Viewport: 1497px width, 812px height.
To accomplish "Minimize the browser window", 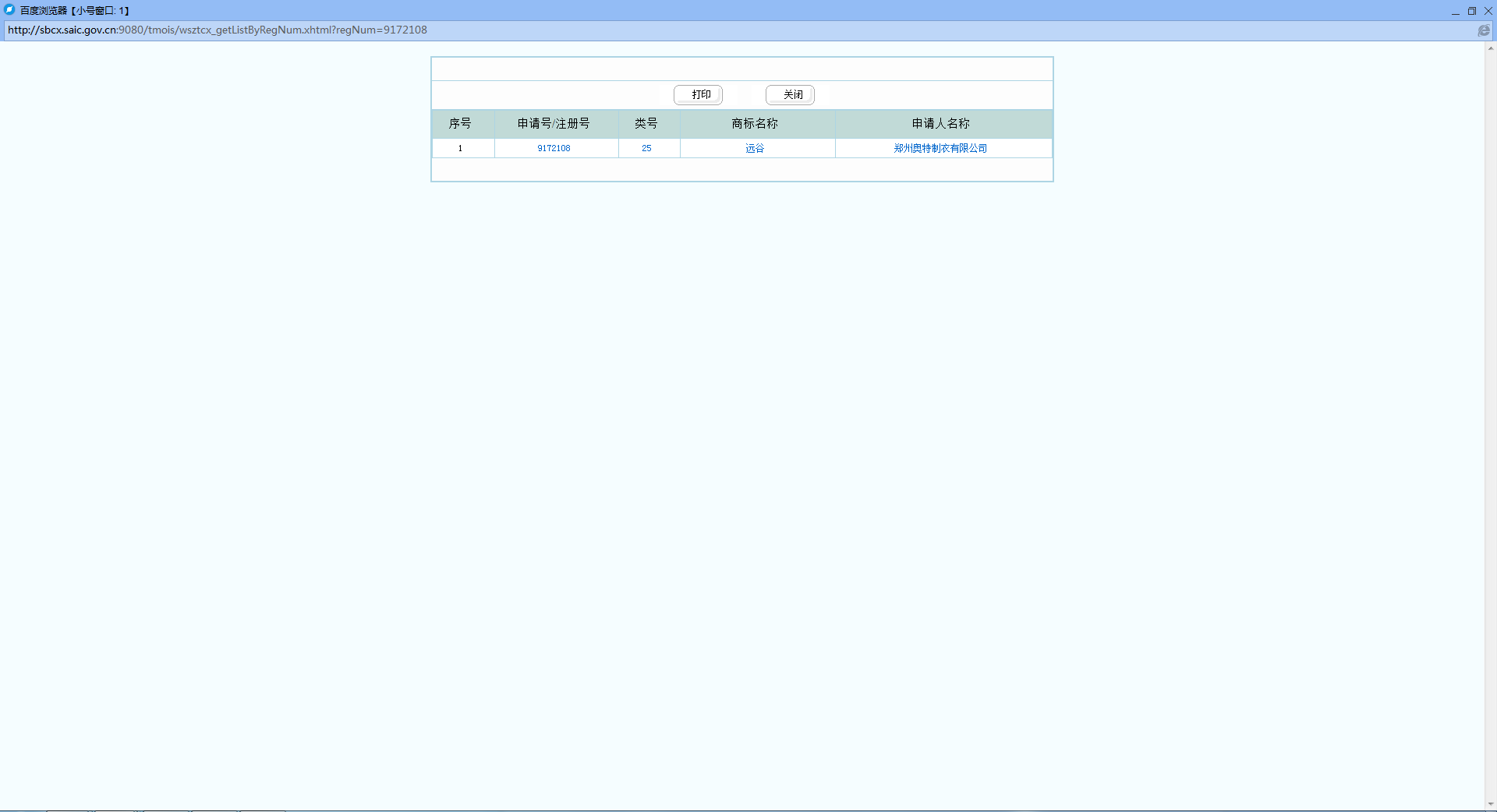I will pyautogui.click(x=1455, y=11).
